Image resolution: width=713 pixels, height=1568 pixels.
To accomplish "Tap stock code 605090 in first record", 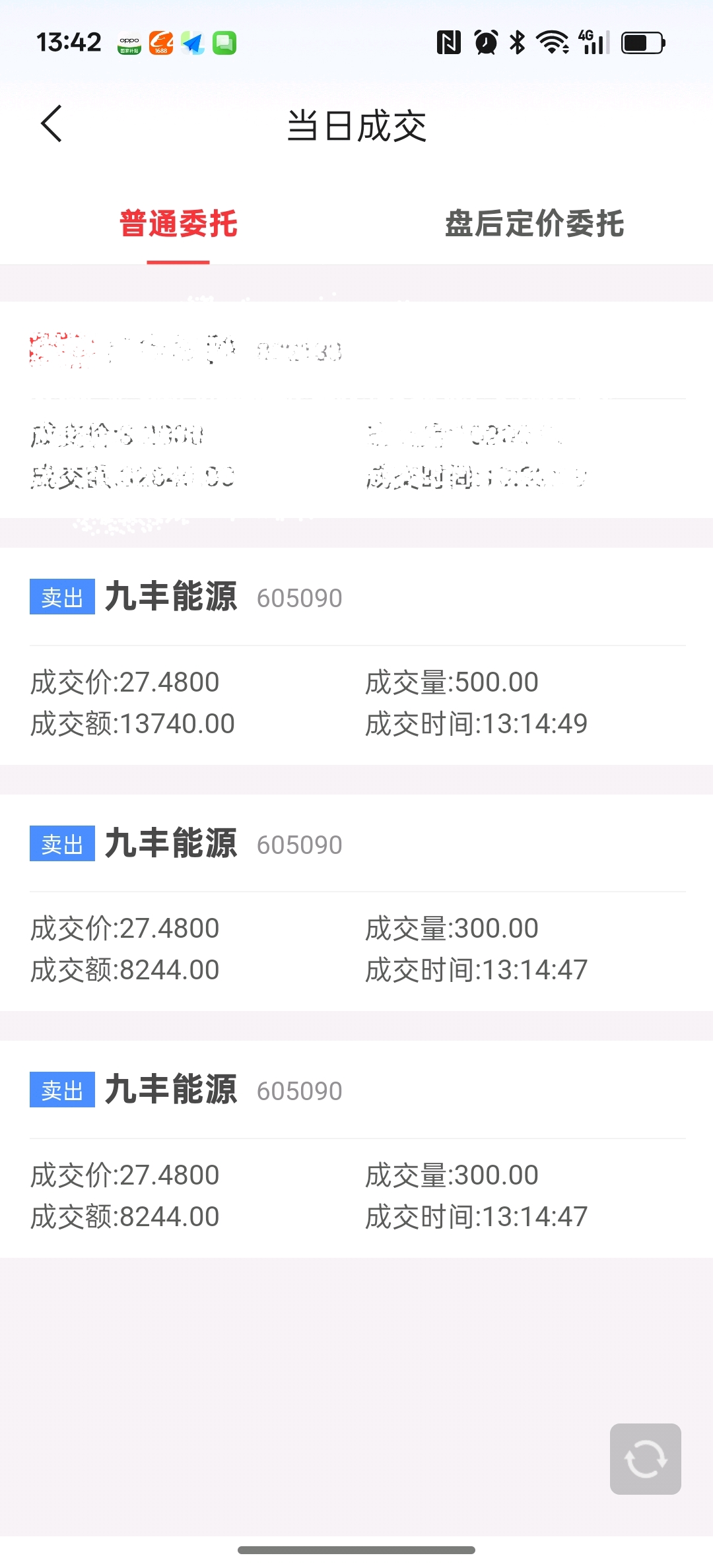I will click(x=300, y=599).
